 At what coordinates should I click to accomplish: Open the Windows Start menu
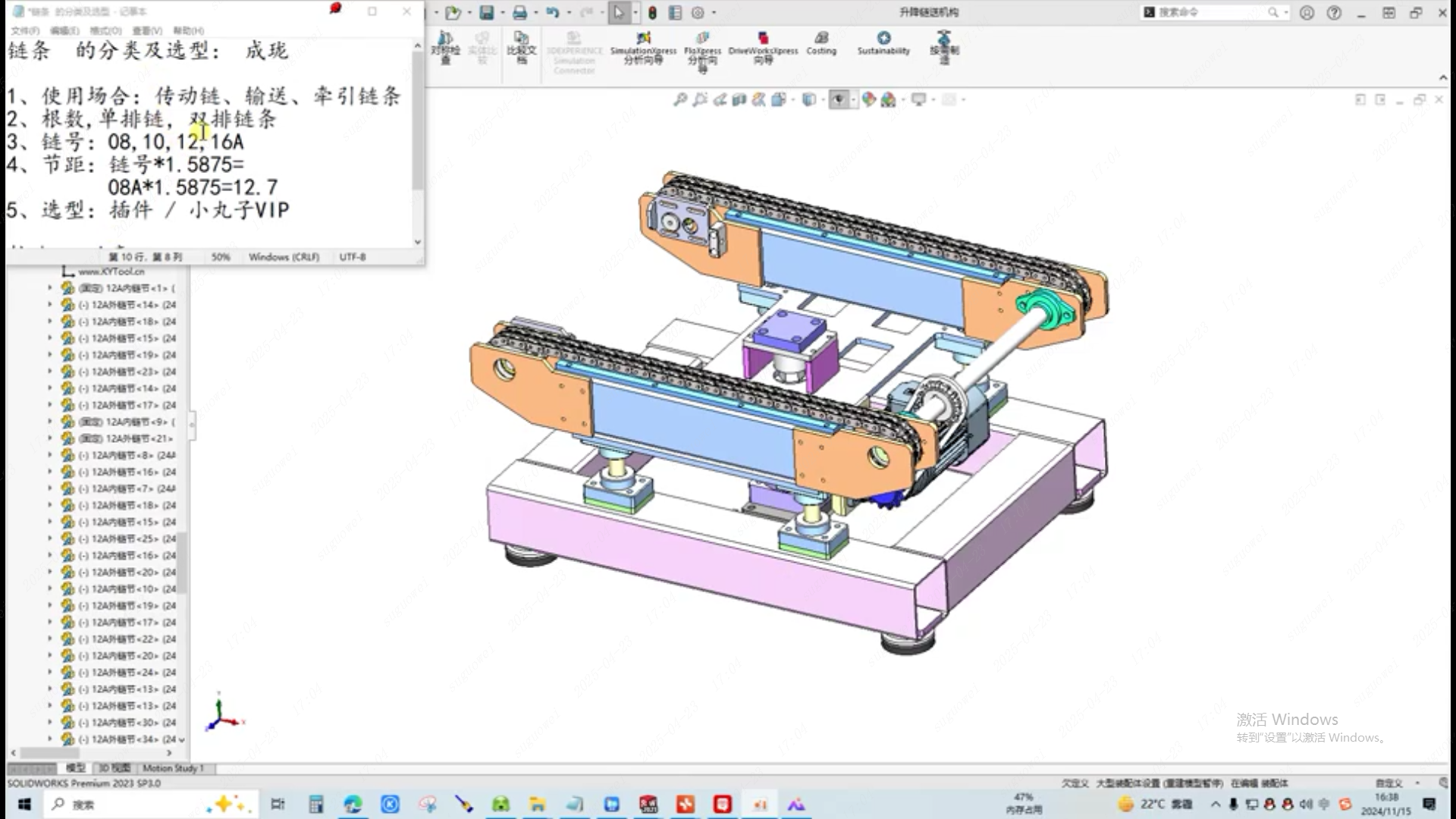click(x=24, y=805)
